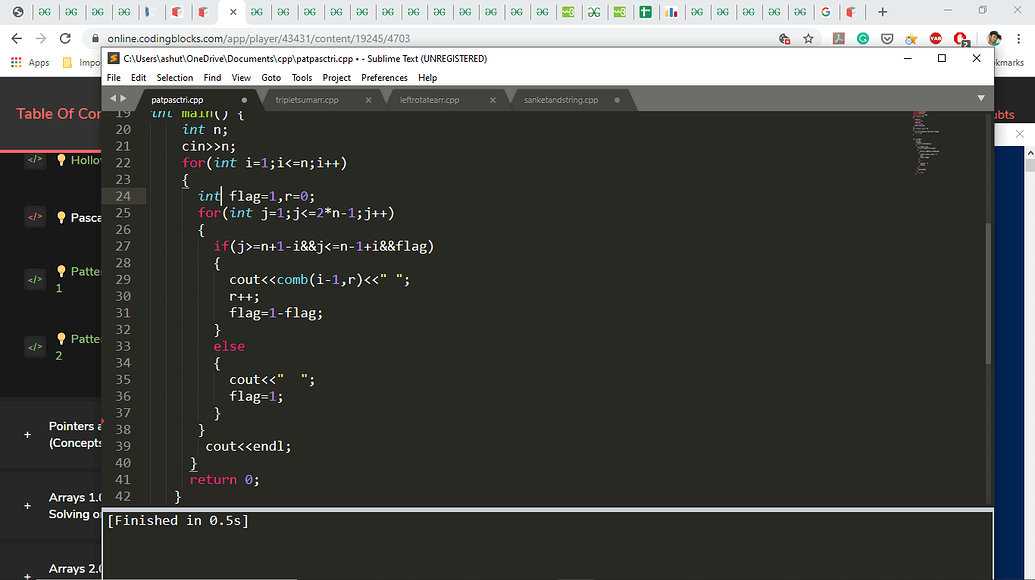Open the Adobe Acrobat extension
The image size is (1035, 580).
click(x=838, y=38)
